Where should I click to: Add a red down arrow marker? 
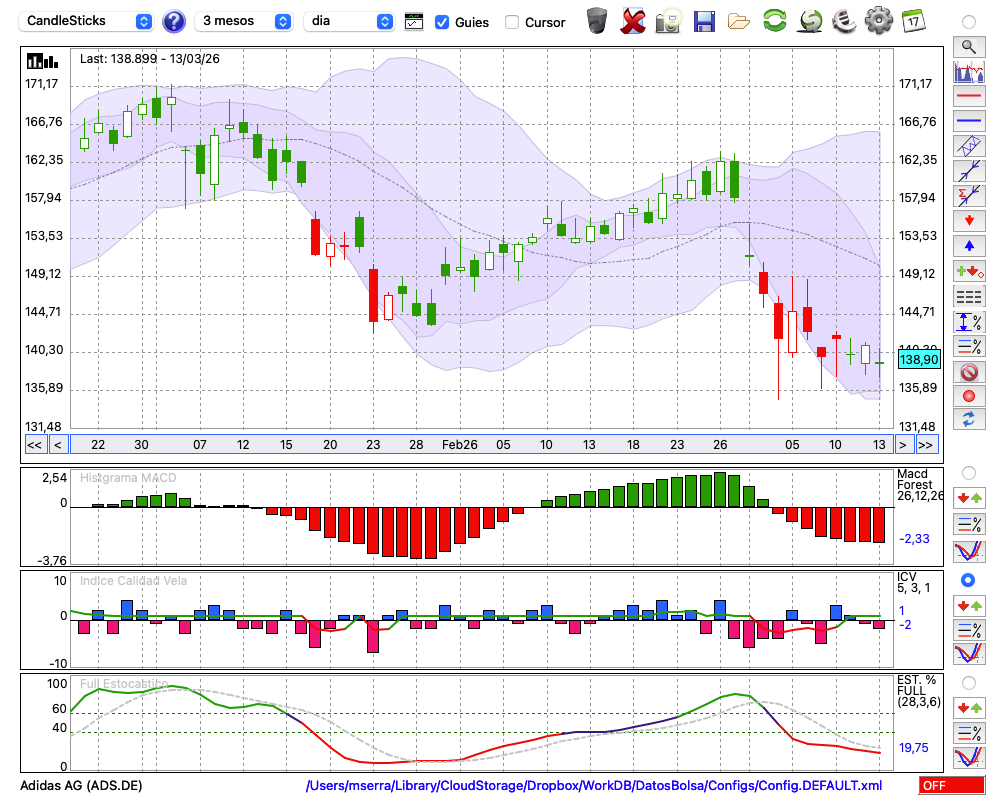pos(969,221)
